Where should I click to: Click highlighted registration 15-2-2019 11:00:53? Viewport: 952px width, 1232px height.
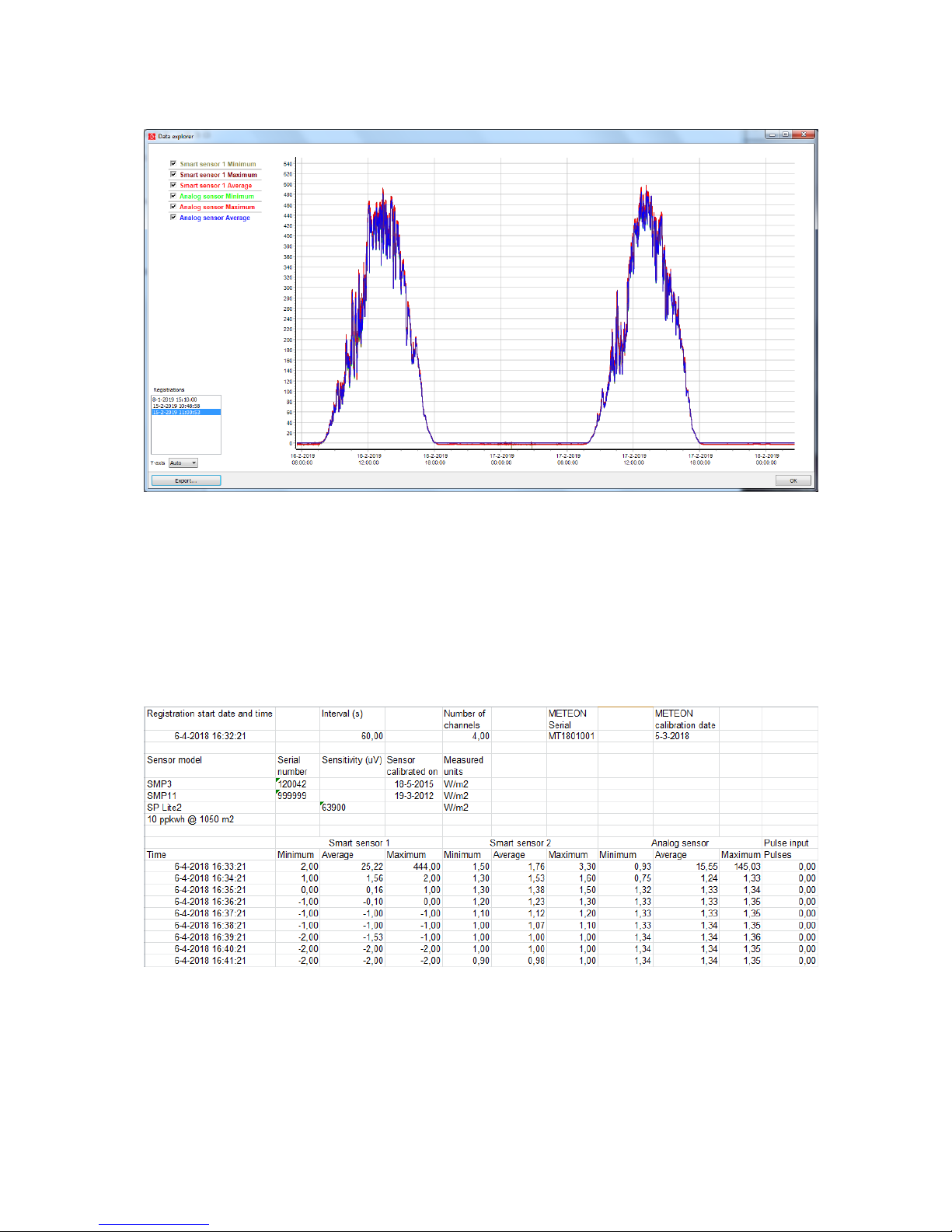[176, 412]
